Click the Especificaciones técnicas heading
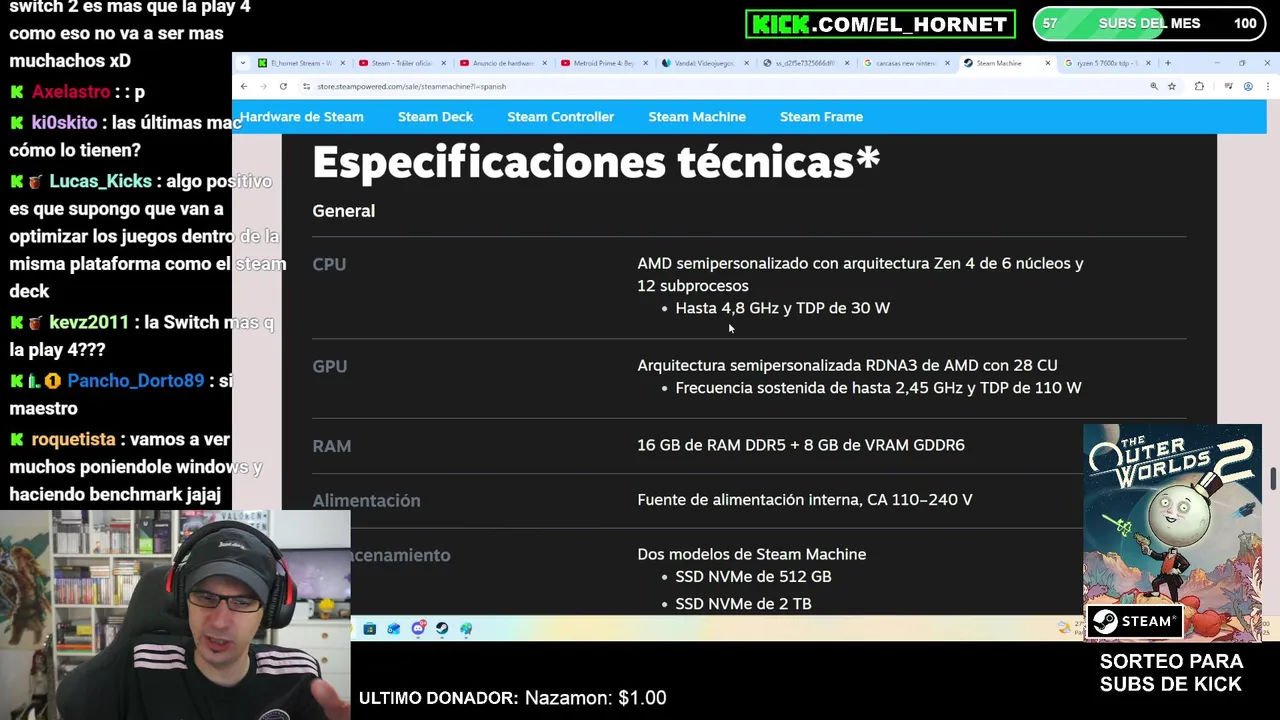Image resolution: width=1280 pixels, height=720 pixels. 596,162
